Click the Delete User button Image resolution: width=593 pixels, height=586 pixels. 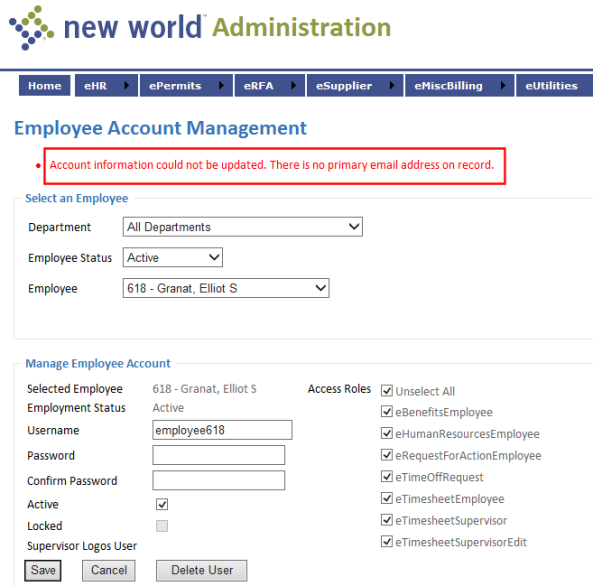coord(202,570)
